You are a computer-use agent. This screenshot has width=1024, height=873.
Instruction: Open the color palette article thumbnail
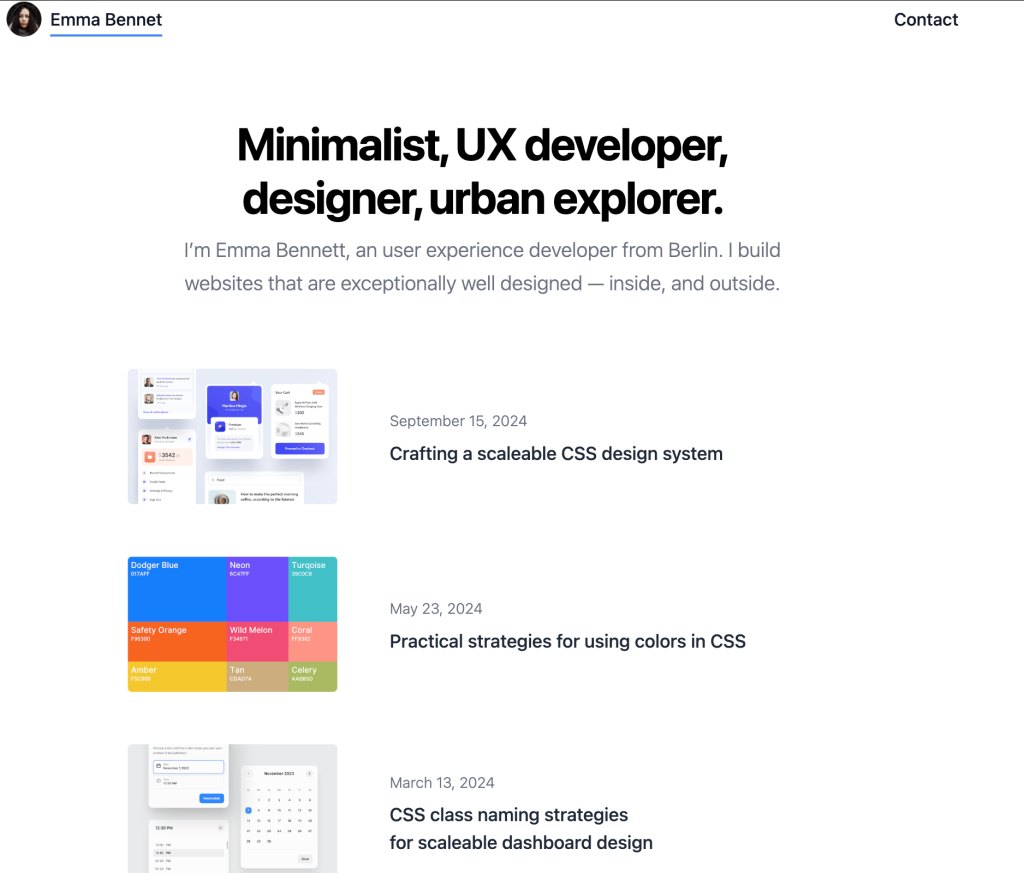[232, 624]
